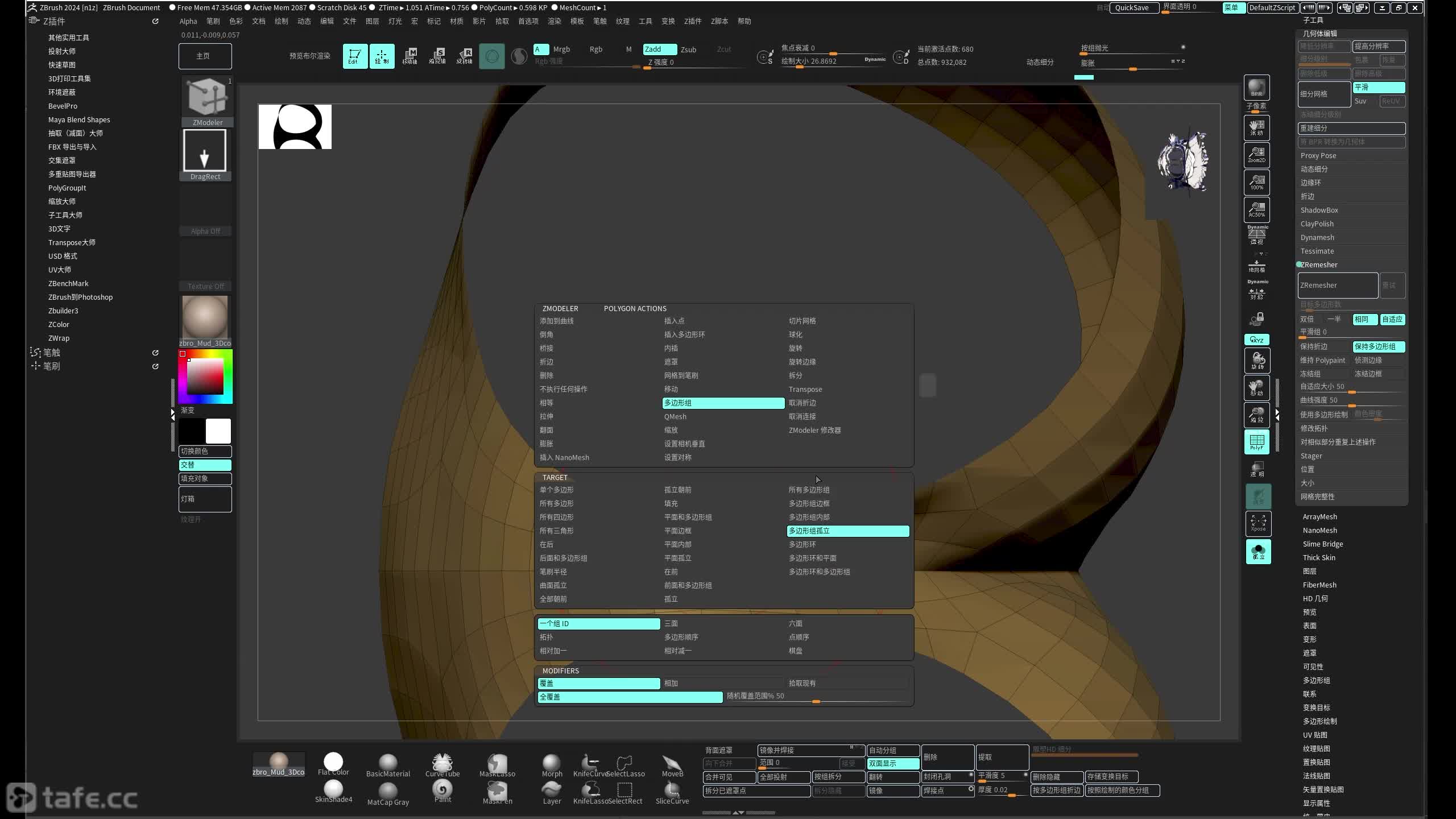Expand the FiberMesh subpalette

tap(1319, 585)
